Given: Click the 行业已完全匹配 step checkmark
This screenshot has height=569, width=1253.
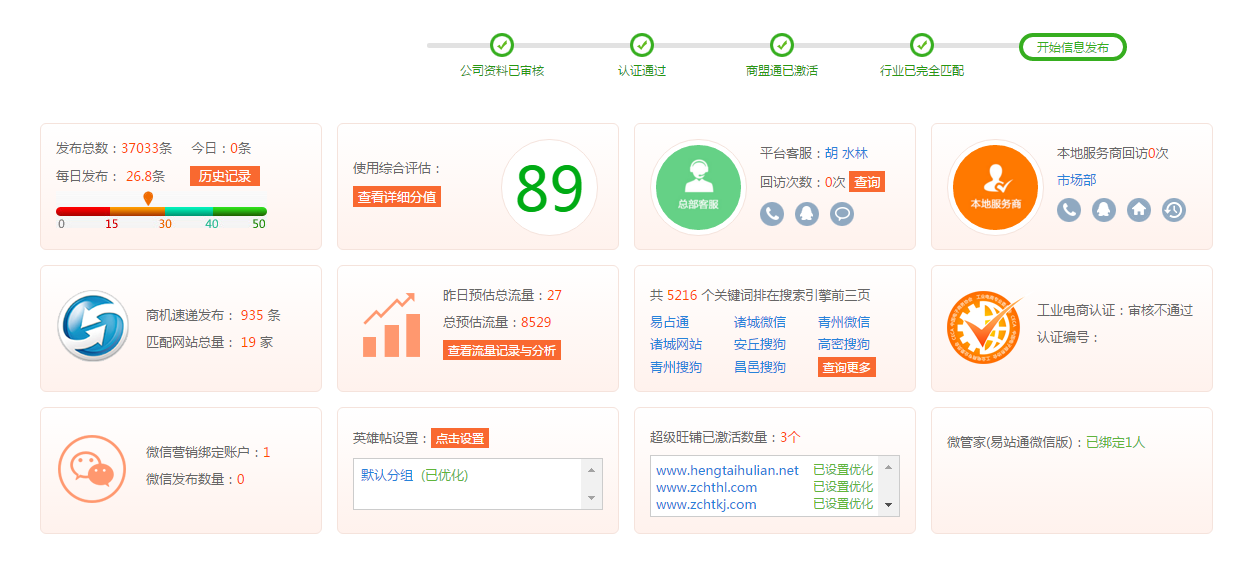Looking at the screenshot, I should tap(922, 46).
